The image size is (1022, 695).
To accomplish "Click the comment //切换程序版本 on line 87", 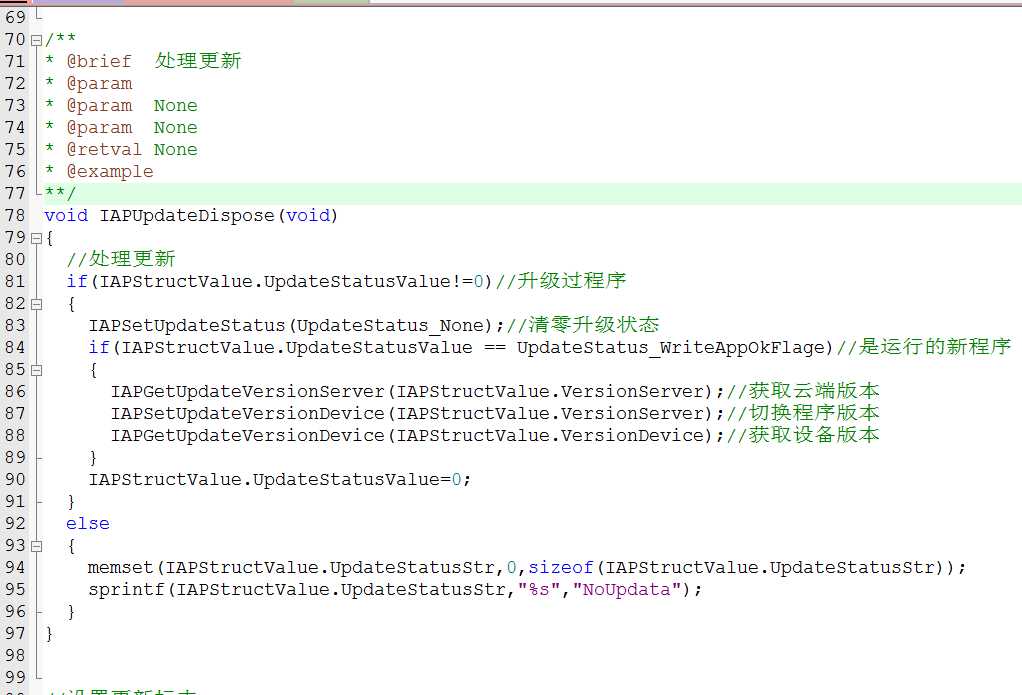I will pyautogui.click(x=804, y=413).
